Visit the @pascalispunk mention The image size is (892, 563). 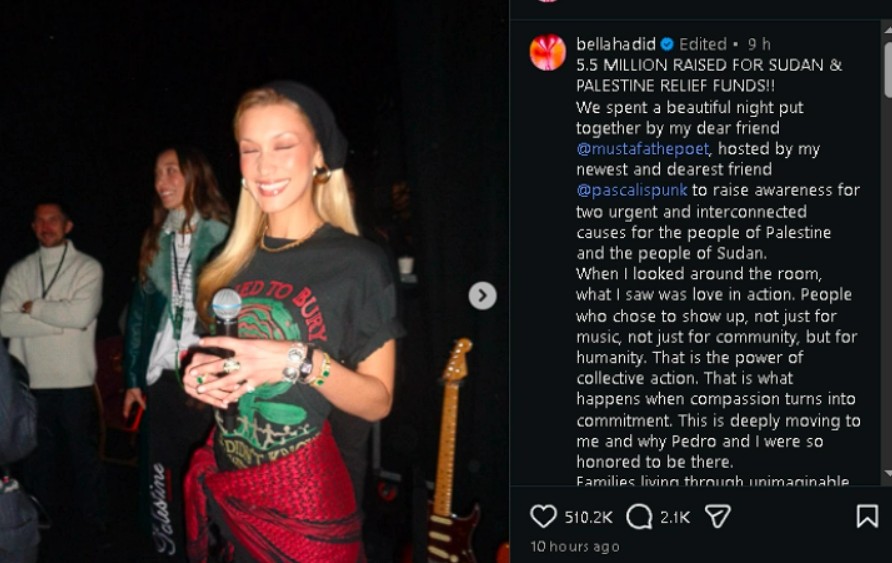point(631,190)
